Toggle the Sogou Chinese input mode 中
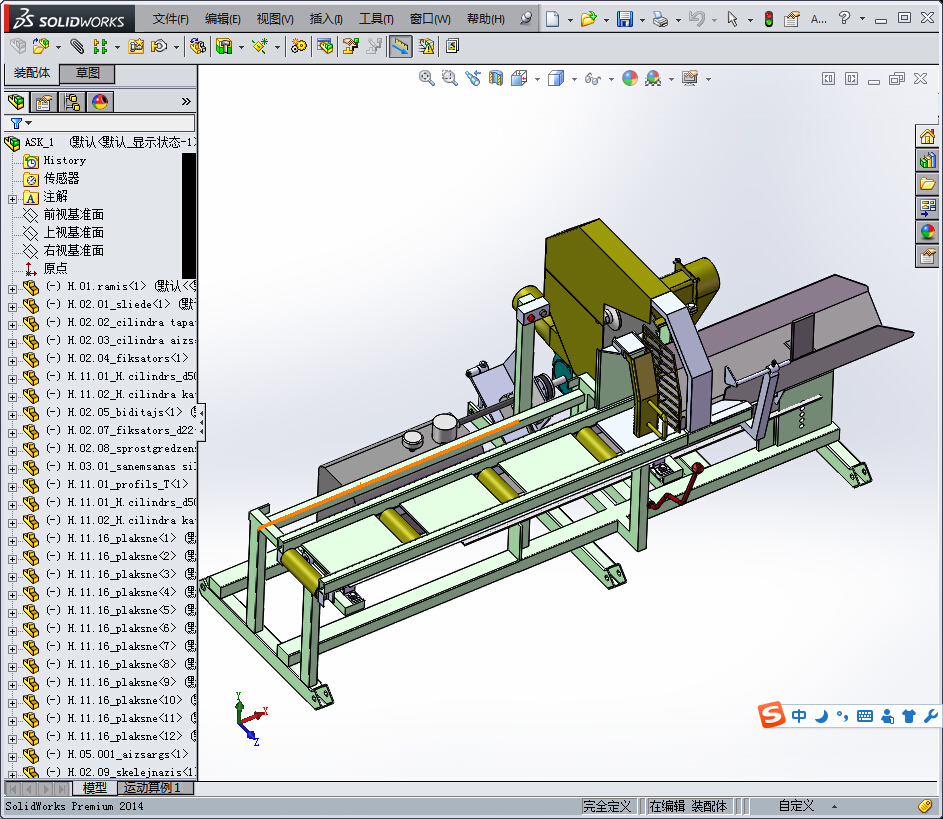Viewport: 943px width, 819px height. tap(799, 716)
